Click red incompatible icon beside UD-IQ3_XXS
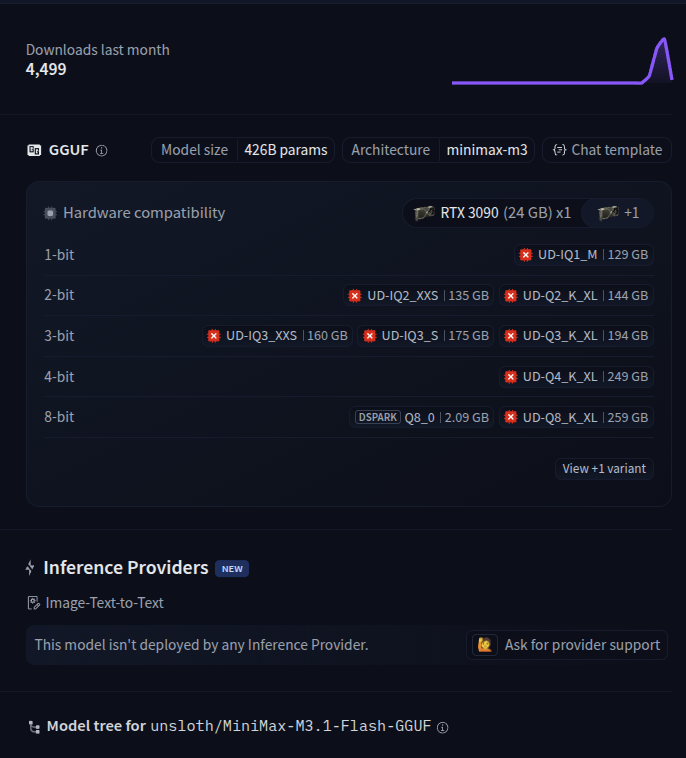Image resolution: width=686 pixels, height=758 pixels. tap(214, 335)
